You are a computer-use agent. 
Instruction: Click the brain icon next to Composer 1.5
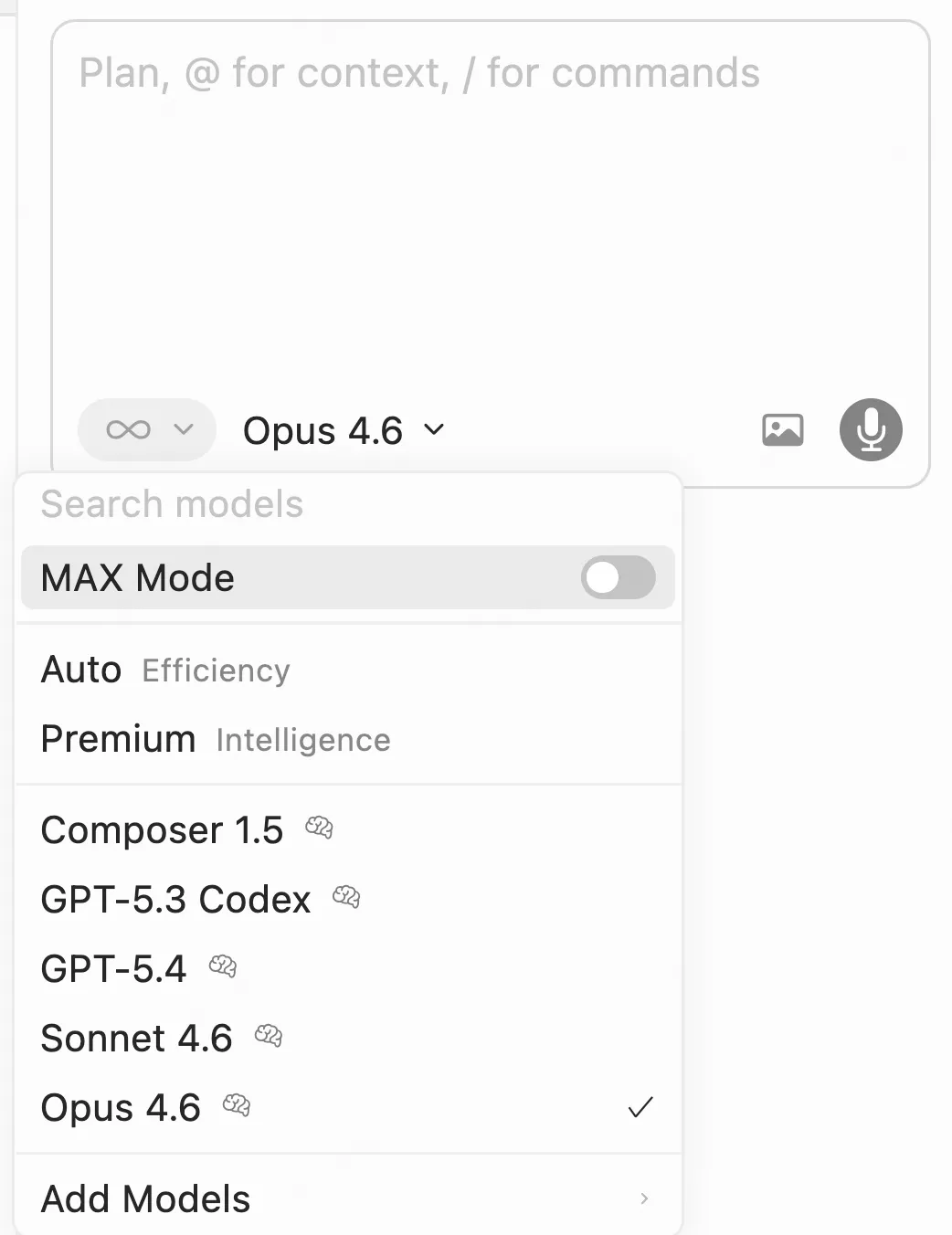tap(319, 829)
